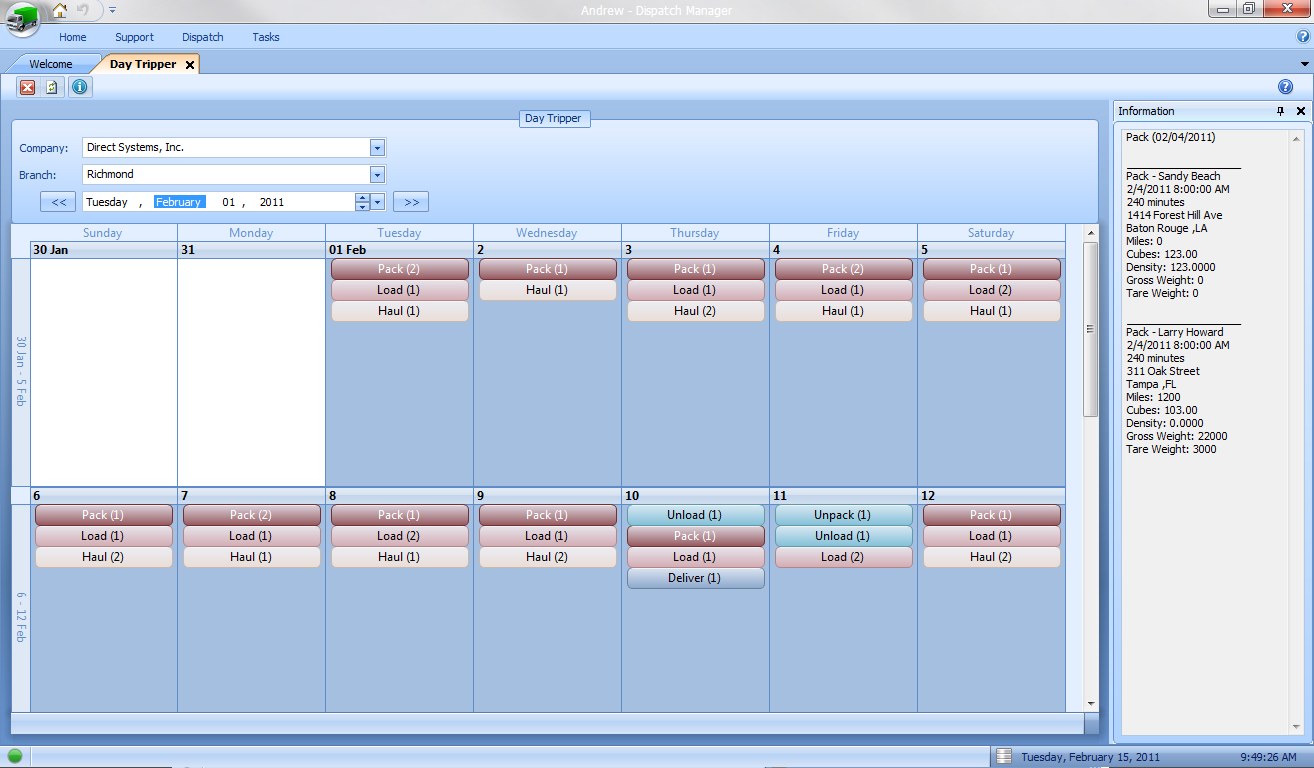Click the Home icon in quick access toolbar

pos(60,10)
